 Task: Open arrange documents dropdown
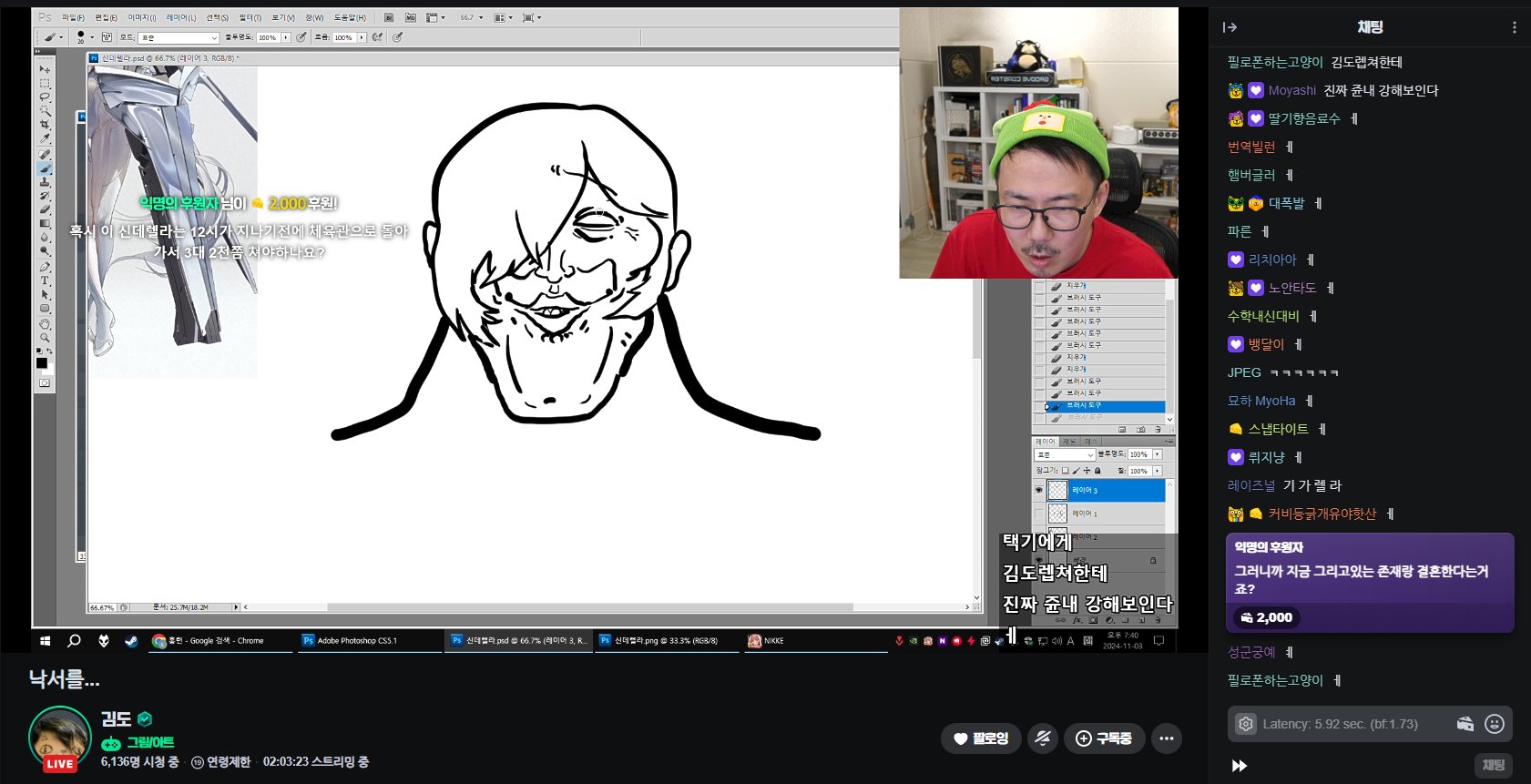(503, 17)
